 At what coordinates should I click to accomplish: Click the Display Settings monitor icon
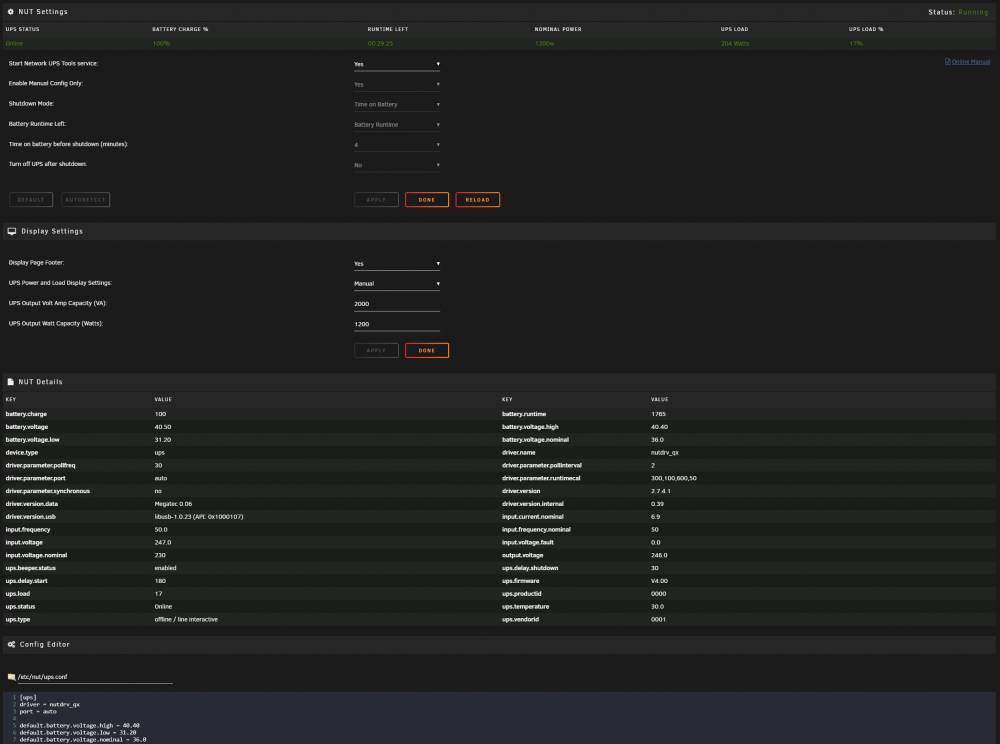[11, 231]
